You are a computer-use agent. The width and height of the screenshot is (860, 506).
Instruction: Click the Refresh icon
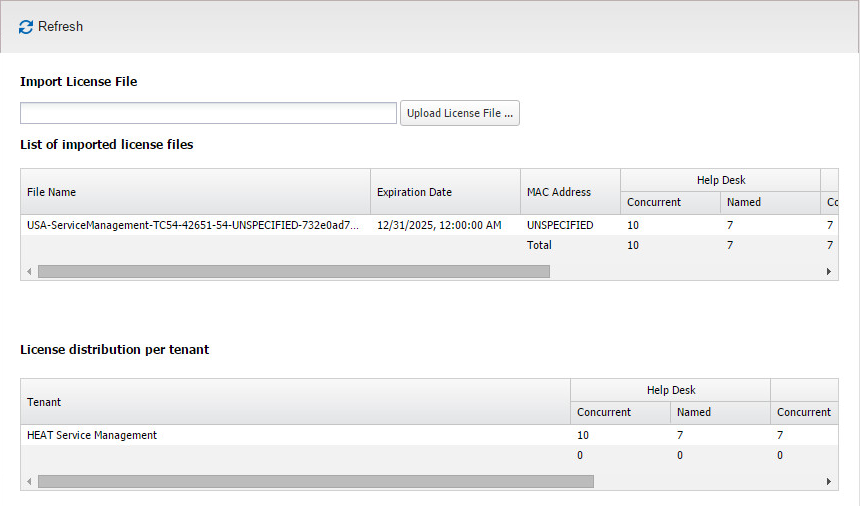(26, 27)
